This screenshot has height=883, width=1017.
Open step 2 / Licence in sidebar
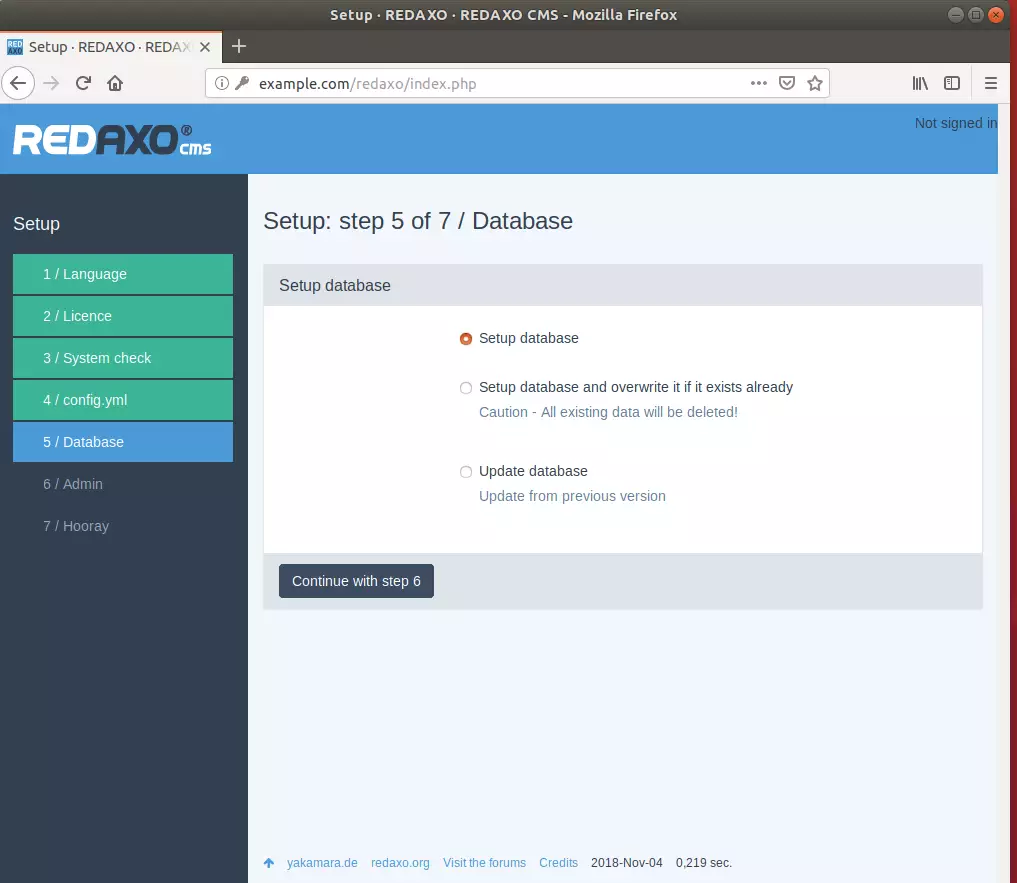pyautogui.click(x=123, y=316)
